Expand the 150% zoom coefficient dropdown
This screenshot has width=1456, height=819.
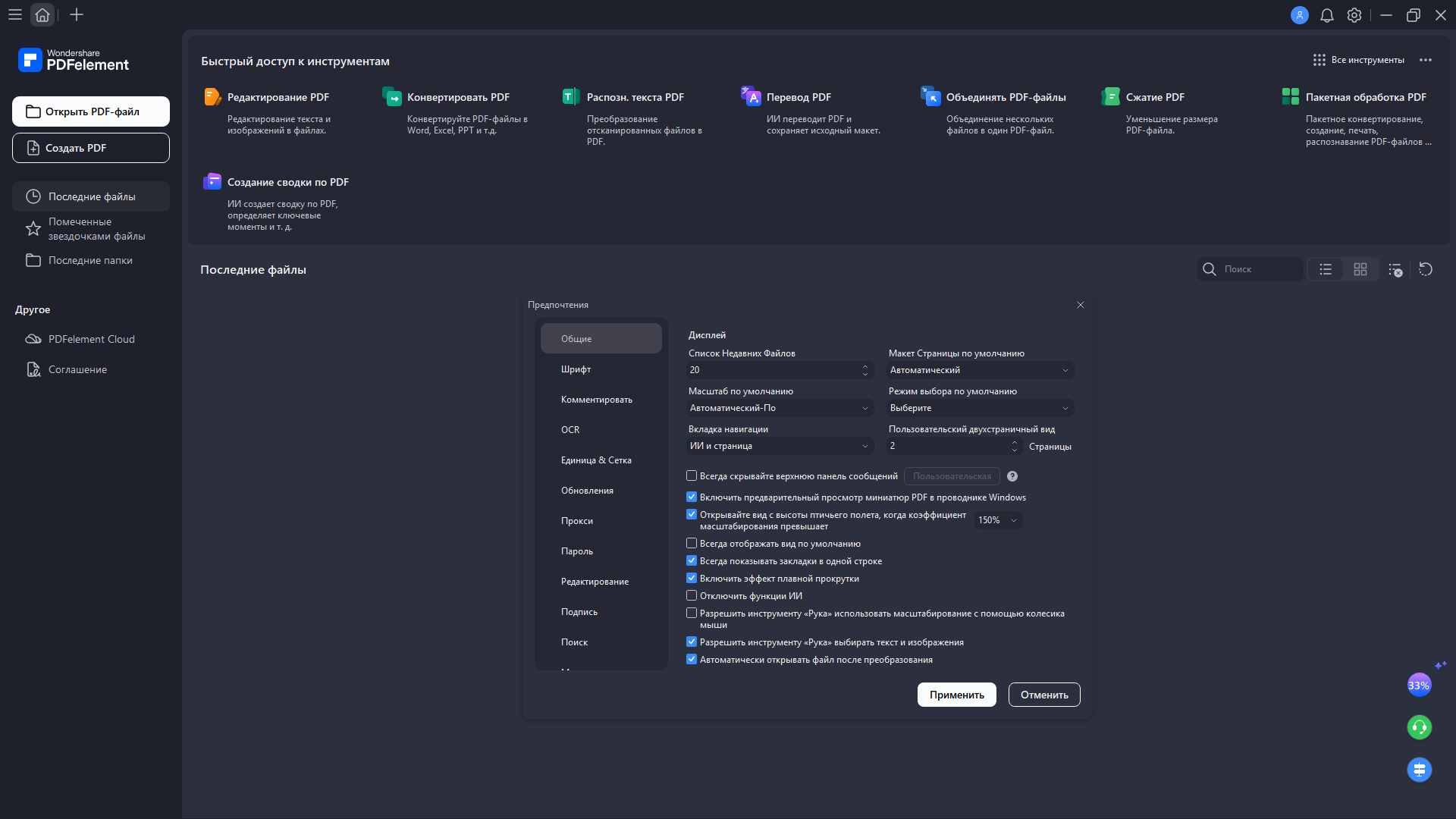point(998,520)
